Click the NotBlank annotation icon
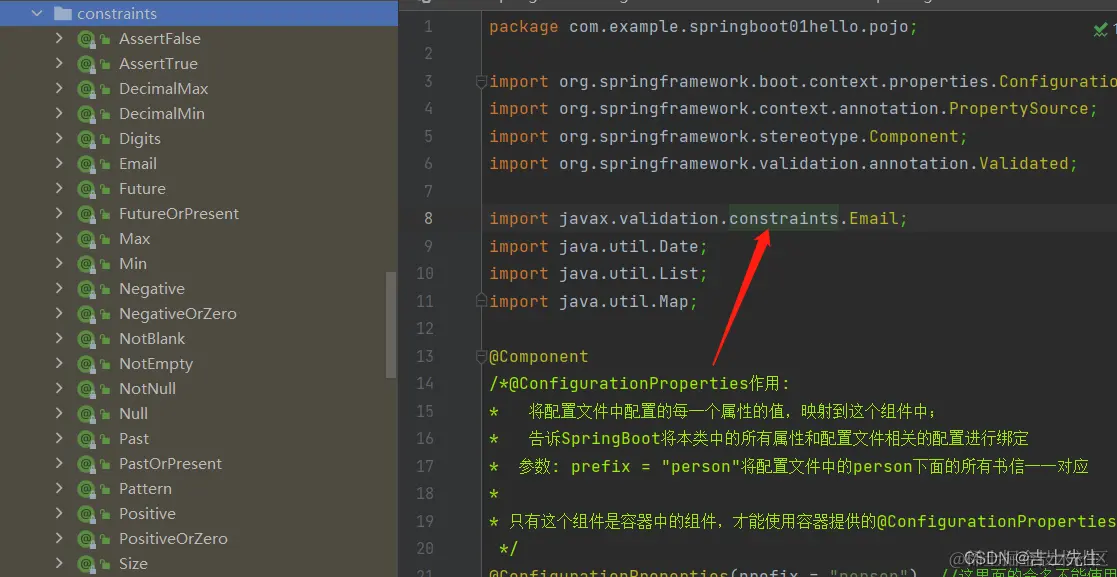Viewport: 1117px width, 577px height. 86,339
